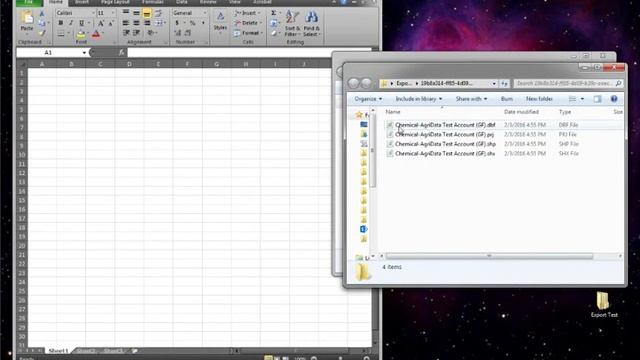Click the Percent Style icon
The height and width of the screenshot is (360, 640).
[192, 23]
